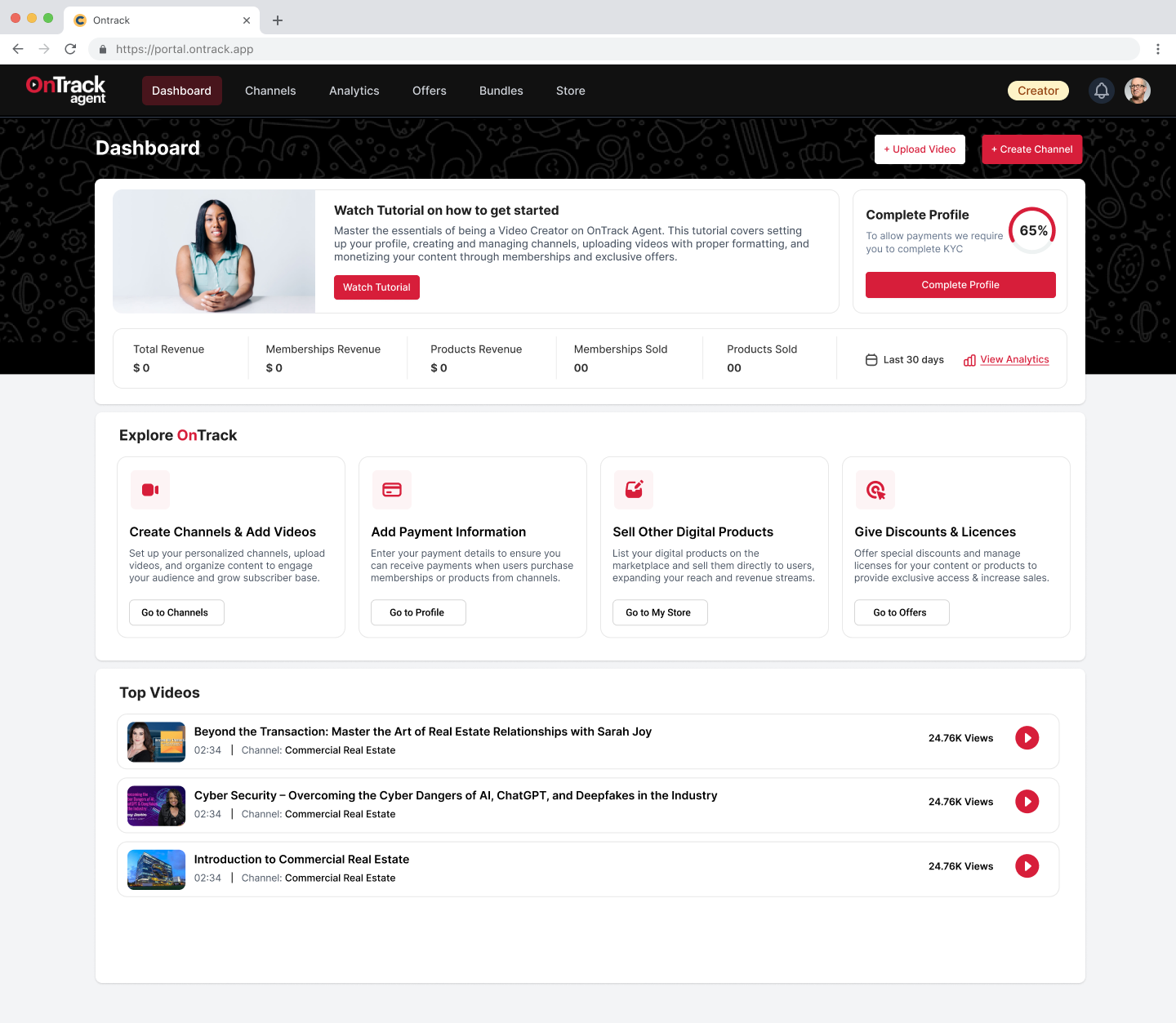The image size is (1176, 1023).
Task: Open the View Analytics link
Action: [x=1014, y=359]
